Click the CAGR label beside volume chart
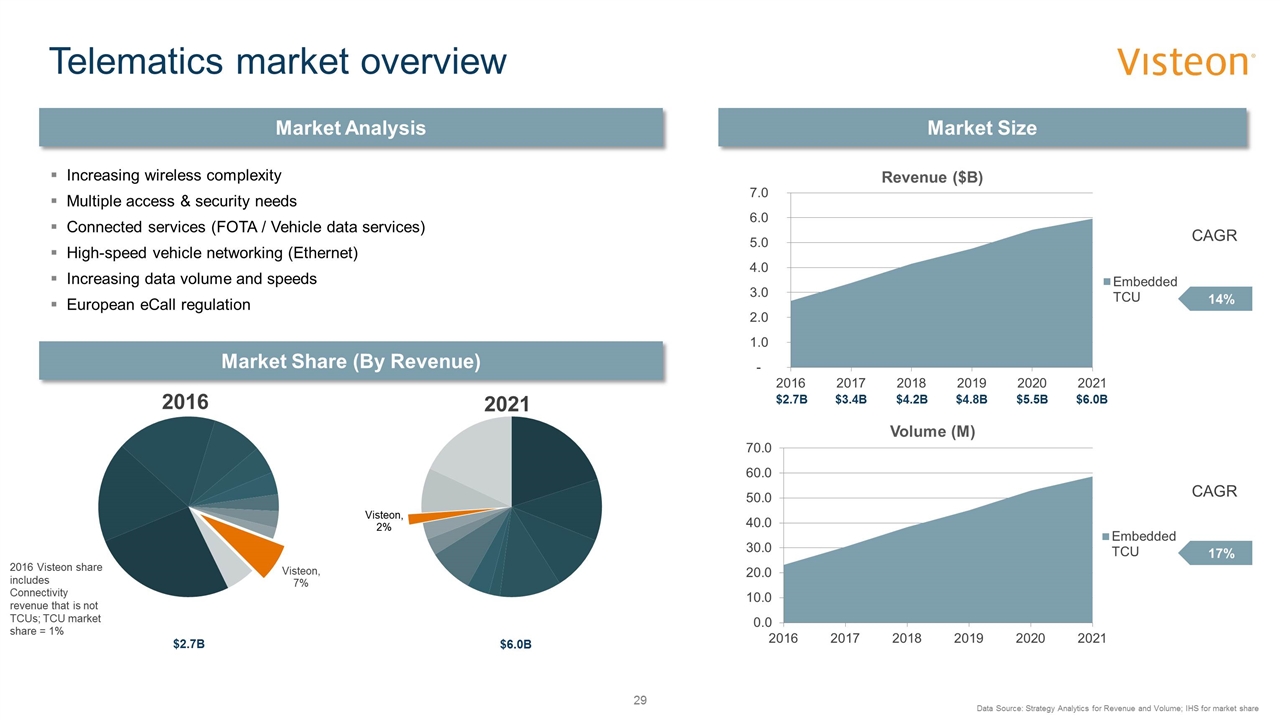Viewport: 1280px width, 720px height. coord(1214,491)
